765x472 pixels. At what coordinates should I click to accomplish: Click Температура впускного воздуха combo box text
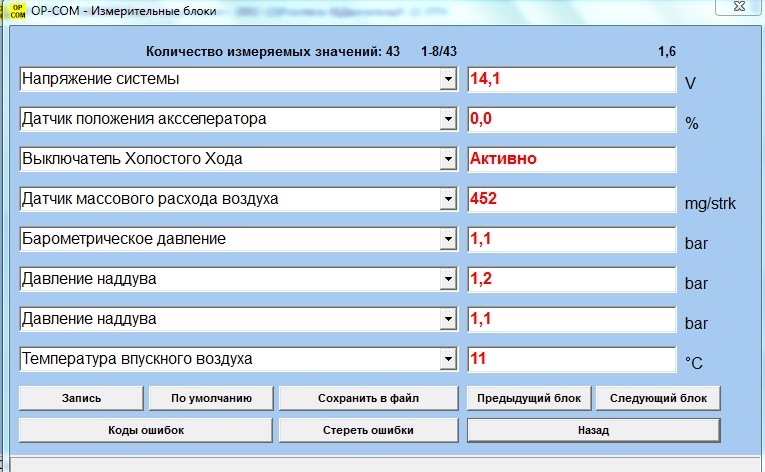coord(137,359)
